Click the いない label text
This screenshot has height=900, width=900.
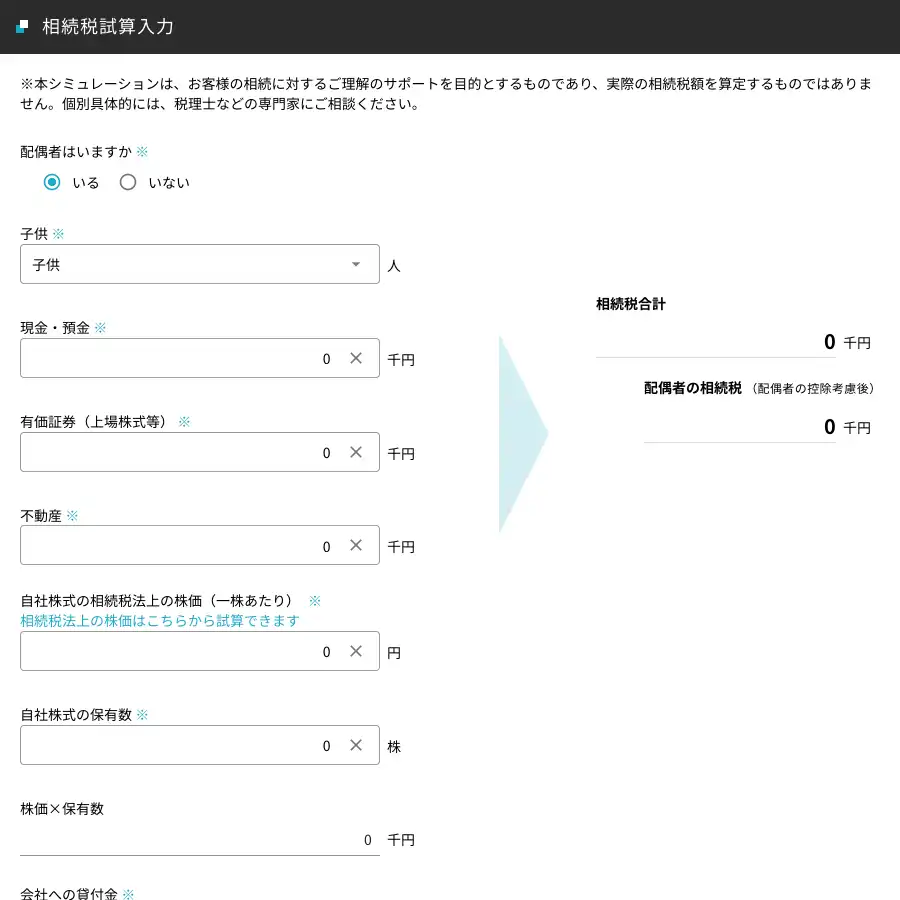(x=168, y=183)
